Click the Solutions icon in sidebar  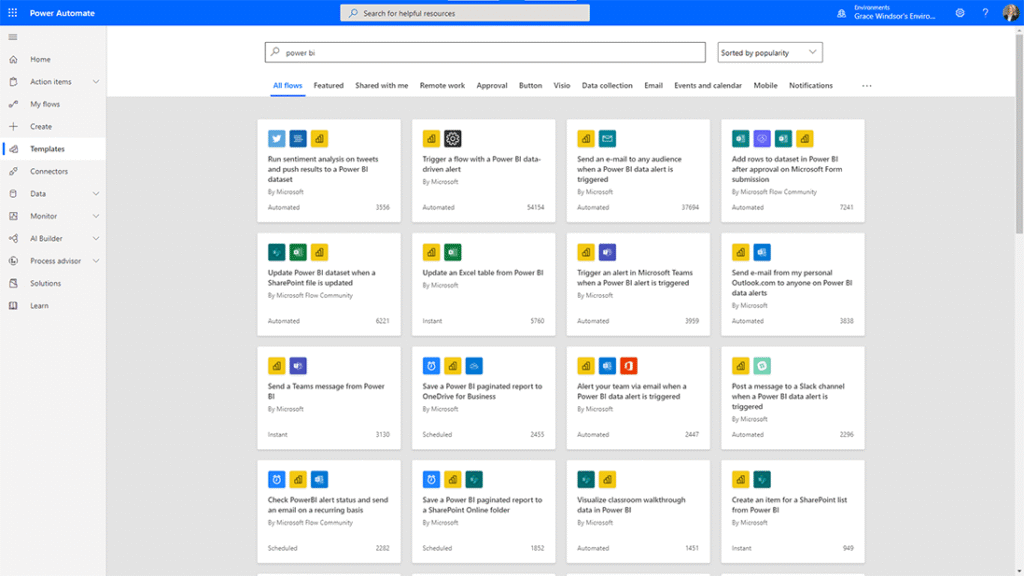pyautogui.click(x=13, y=283)
